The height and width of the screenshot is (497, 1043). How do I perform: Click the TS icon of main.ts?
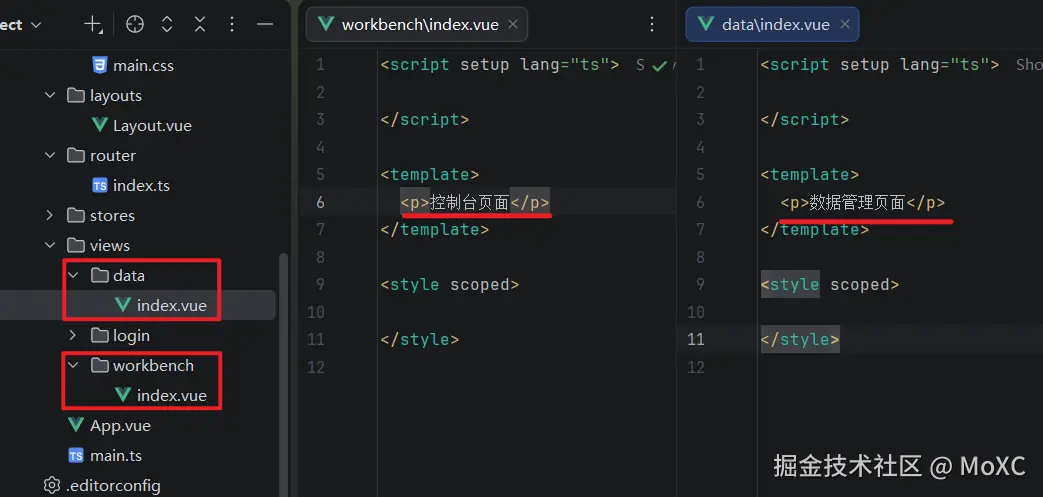click(x=76, y=456)
